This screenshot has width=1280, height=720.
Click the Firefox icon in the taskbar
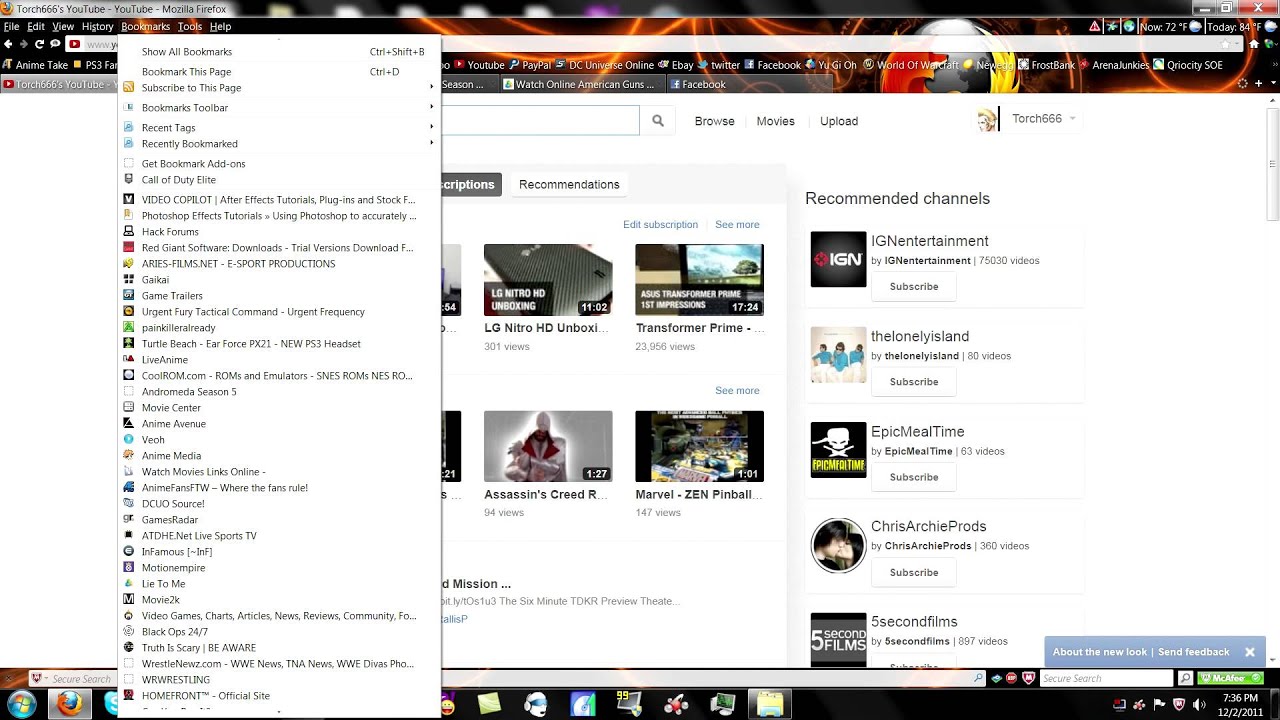[69, 704]
